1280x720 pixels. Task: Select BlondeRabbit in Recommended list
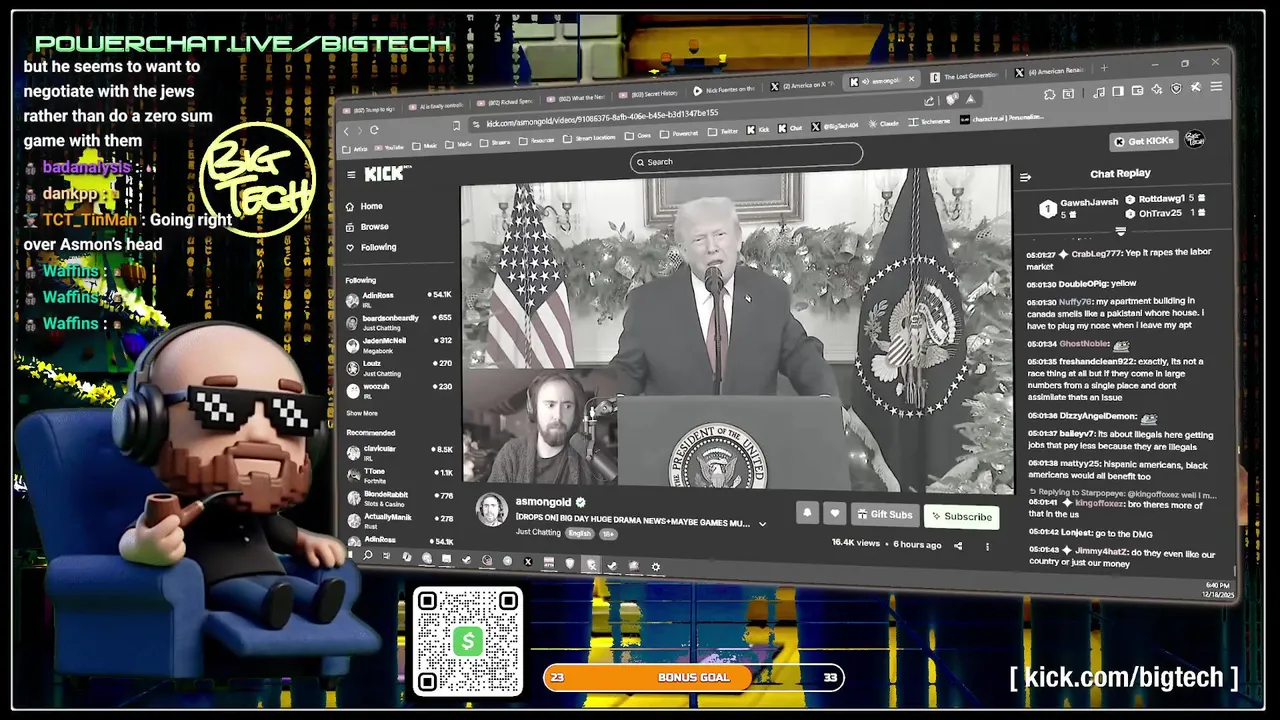(x=398, y=498)
